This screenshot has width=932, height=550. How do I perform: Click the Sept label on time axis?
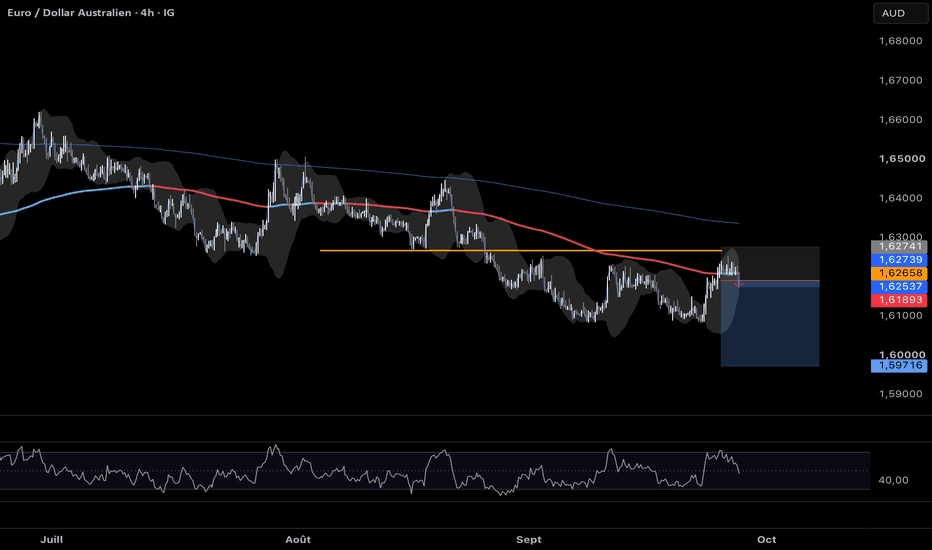click(x=528, y=540)
